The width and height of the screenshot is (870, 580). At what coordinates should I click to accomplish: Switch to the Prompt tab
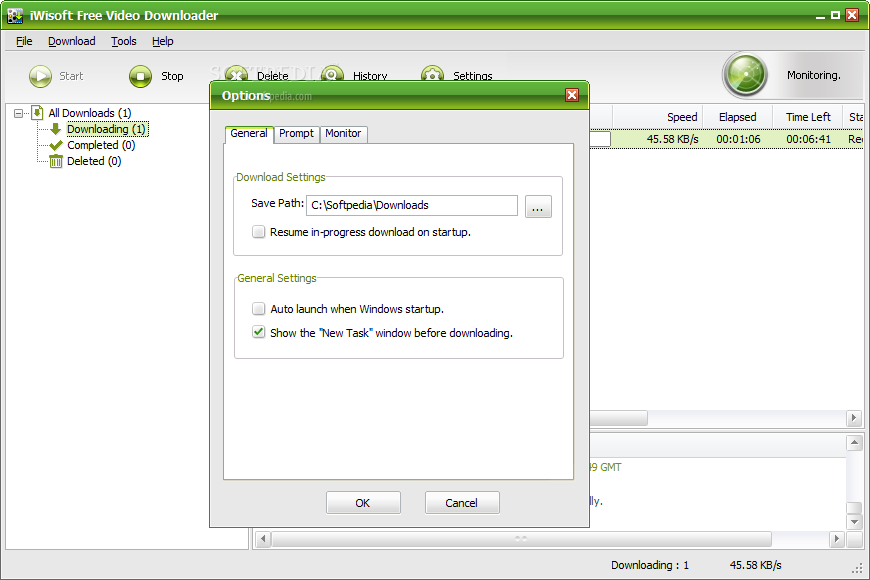pyautogui.click(x=296, y=134)
